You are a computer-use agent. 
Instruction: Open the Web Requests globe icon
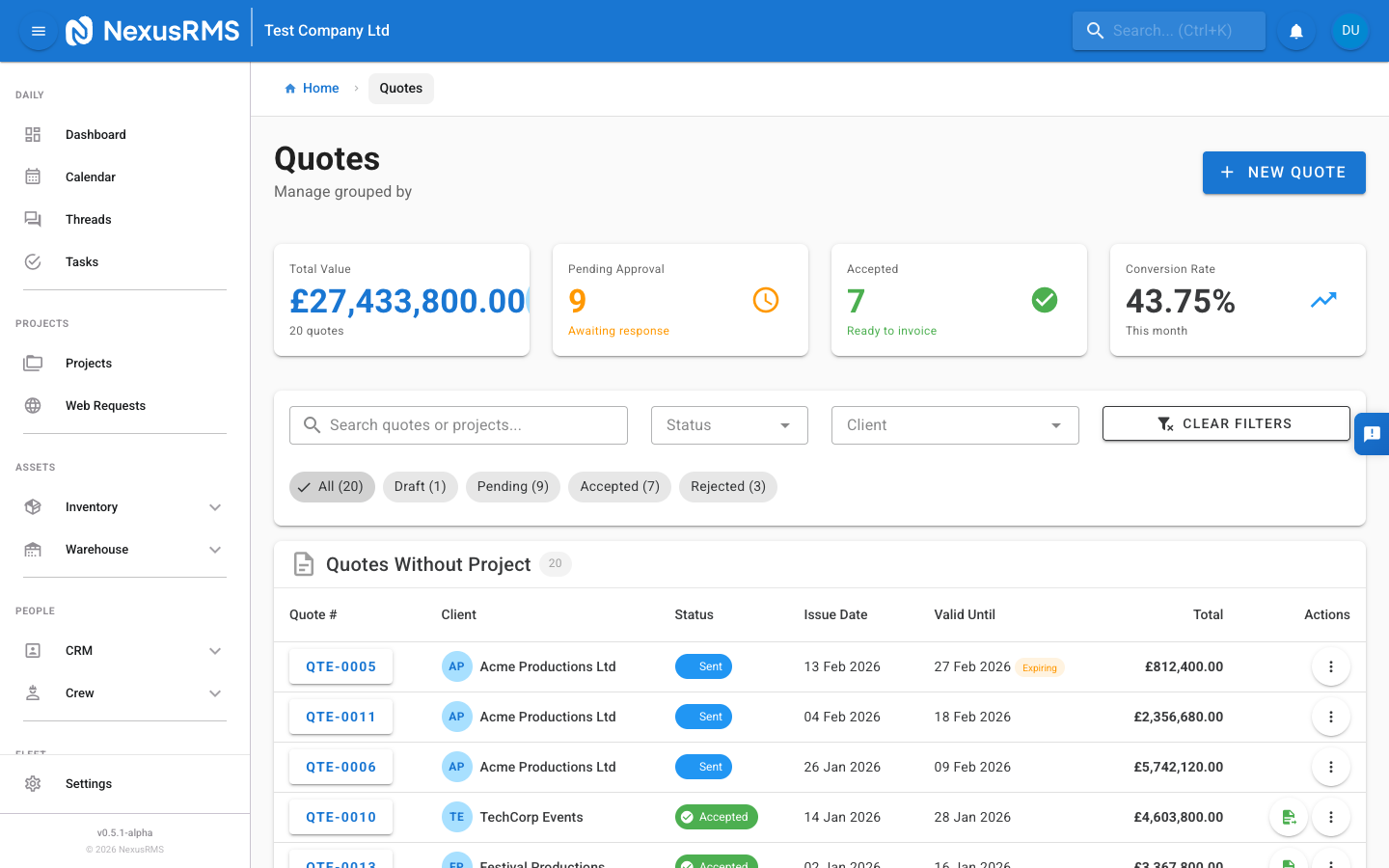pos(34,405)
